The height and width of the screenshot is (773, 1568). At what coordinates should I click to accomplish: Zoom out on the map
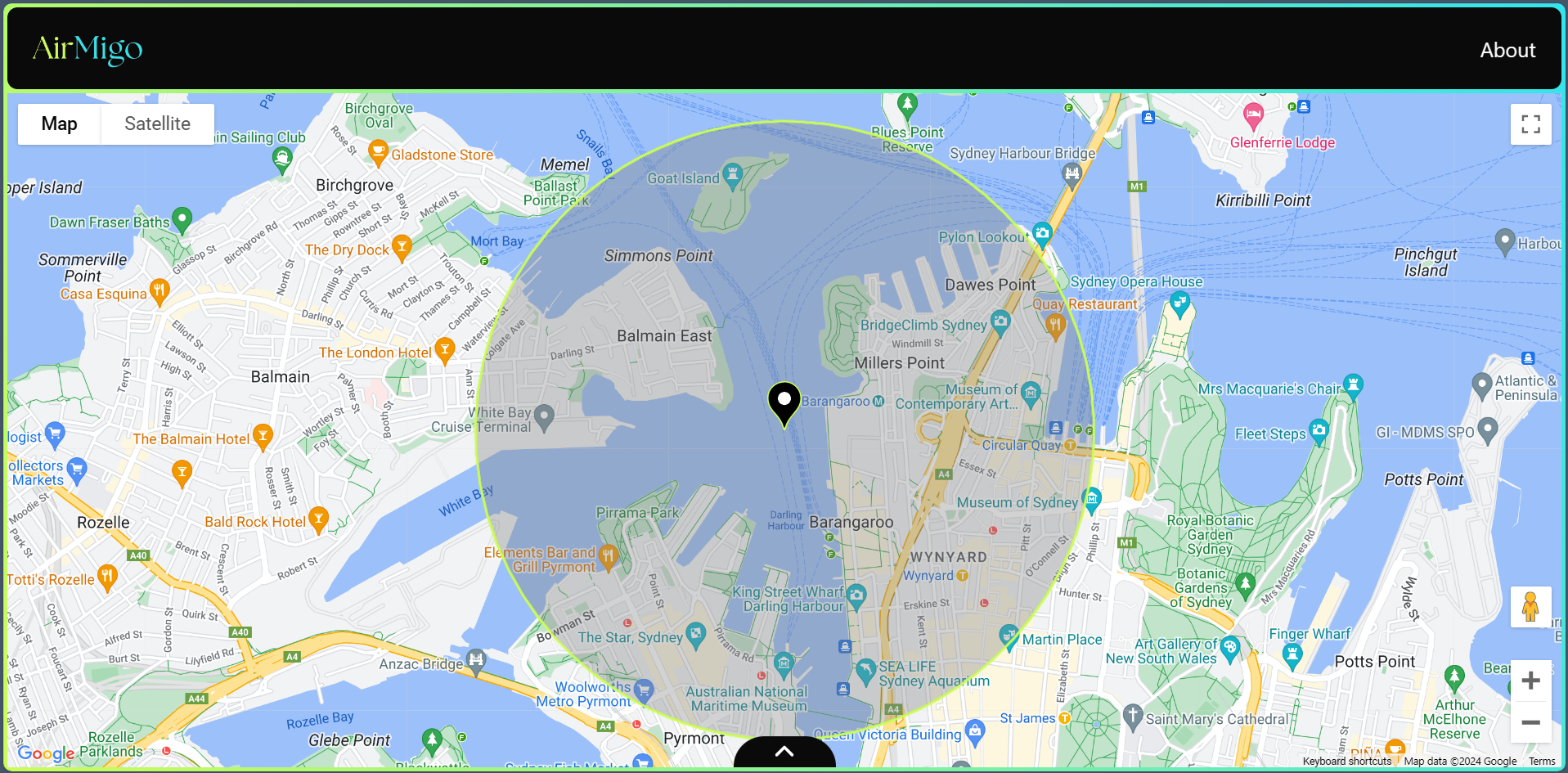[x=1530, y=722]
